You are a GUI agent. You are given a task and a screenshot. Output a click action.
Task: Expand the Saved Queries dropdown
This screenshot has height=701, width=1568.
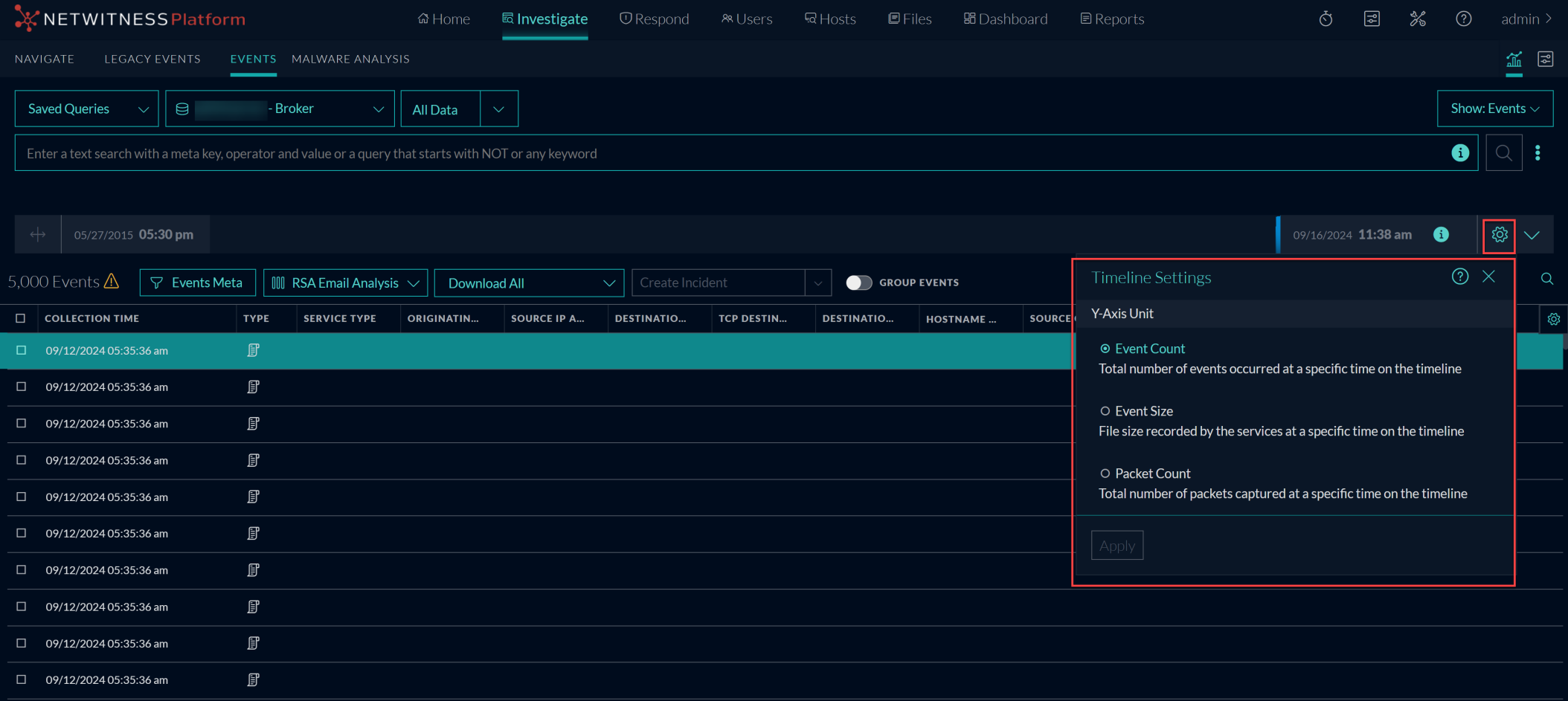click(x=86, y=109)
